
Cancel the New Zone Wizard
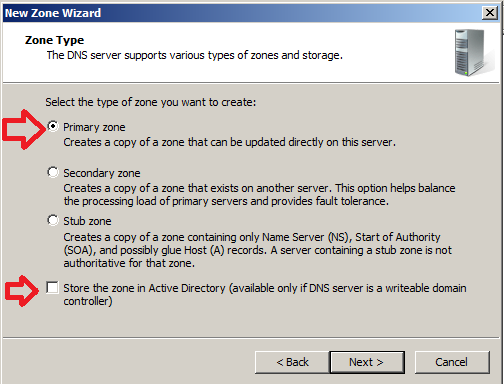point(452,362)
